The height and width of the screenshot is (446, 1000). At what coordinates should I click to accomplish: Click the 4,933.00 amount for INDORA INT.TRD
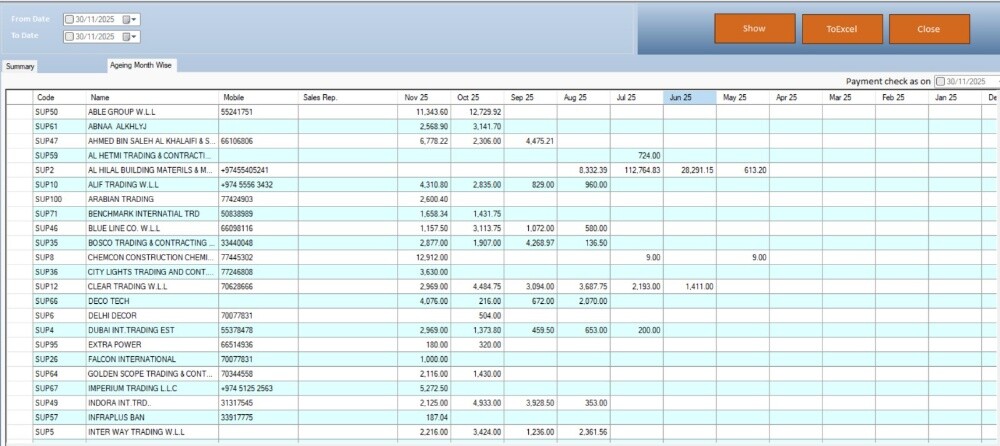tap(478, 403)
